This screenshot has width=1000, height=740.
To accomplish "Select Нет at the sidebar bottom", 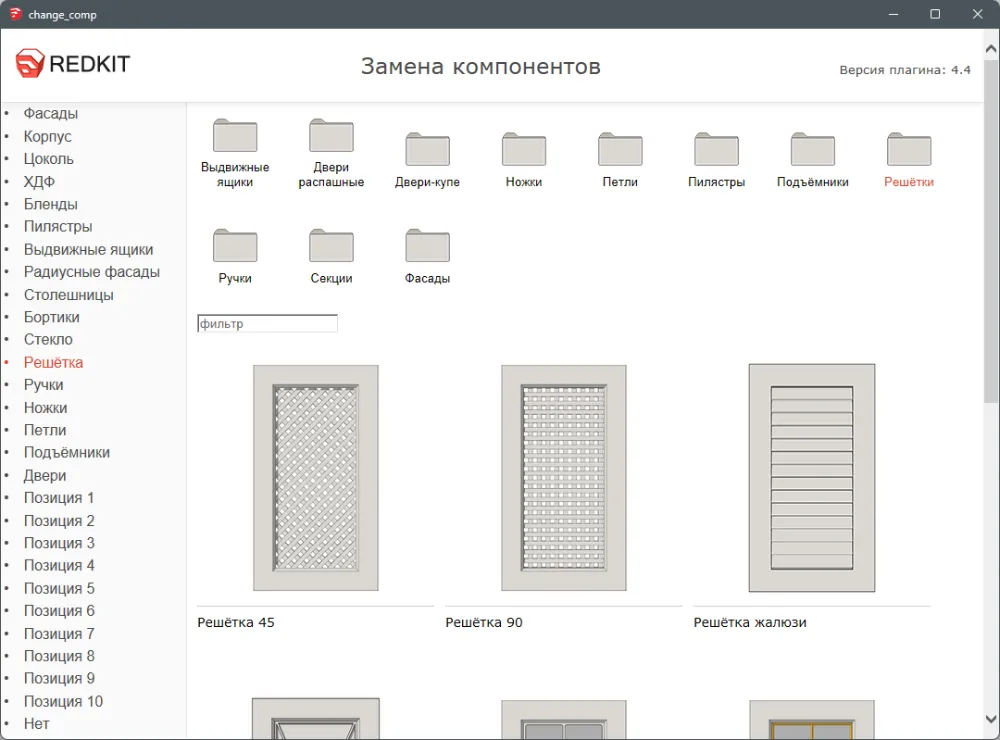I will [x=37, y=724].
